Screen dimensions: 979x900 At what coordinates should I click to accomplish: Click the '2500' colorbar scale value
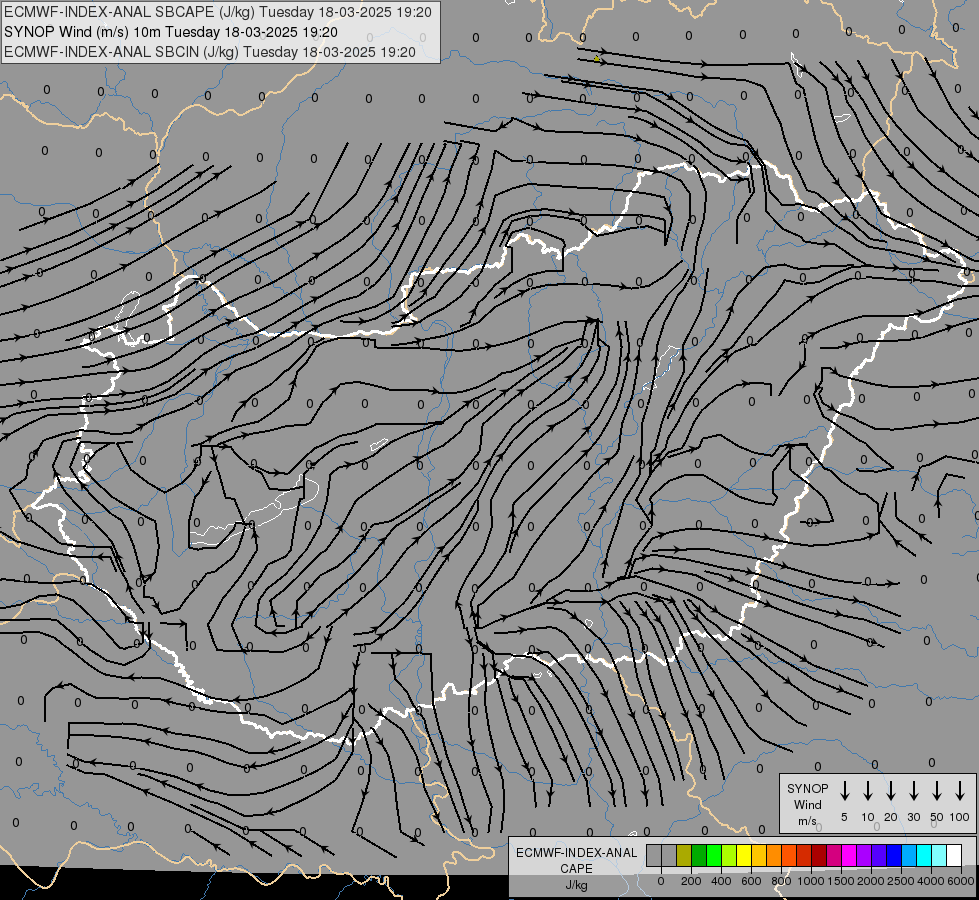pyautogui.click(x=901, y=881)
